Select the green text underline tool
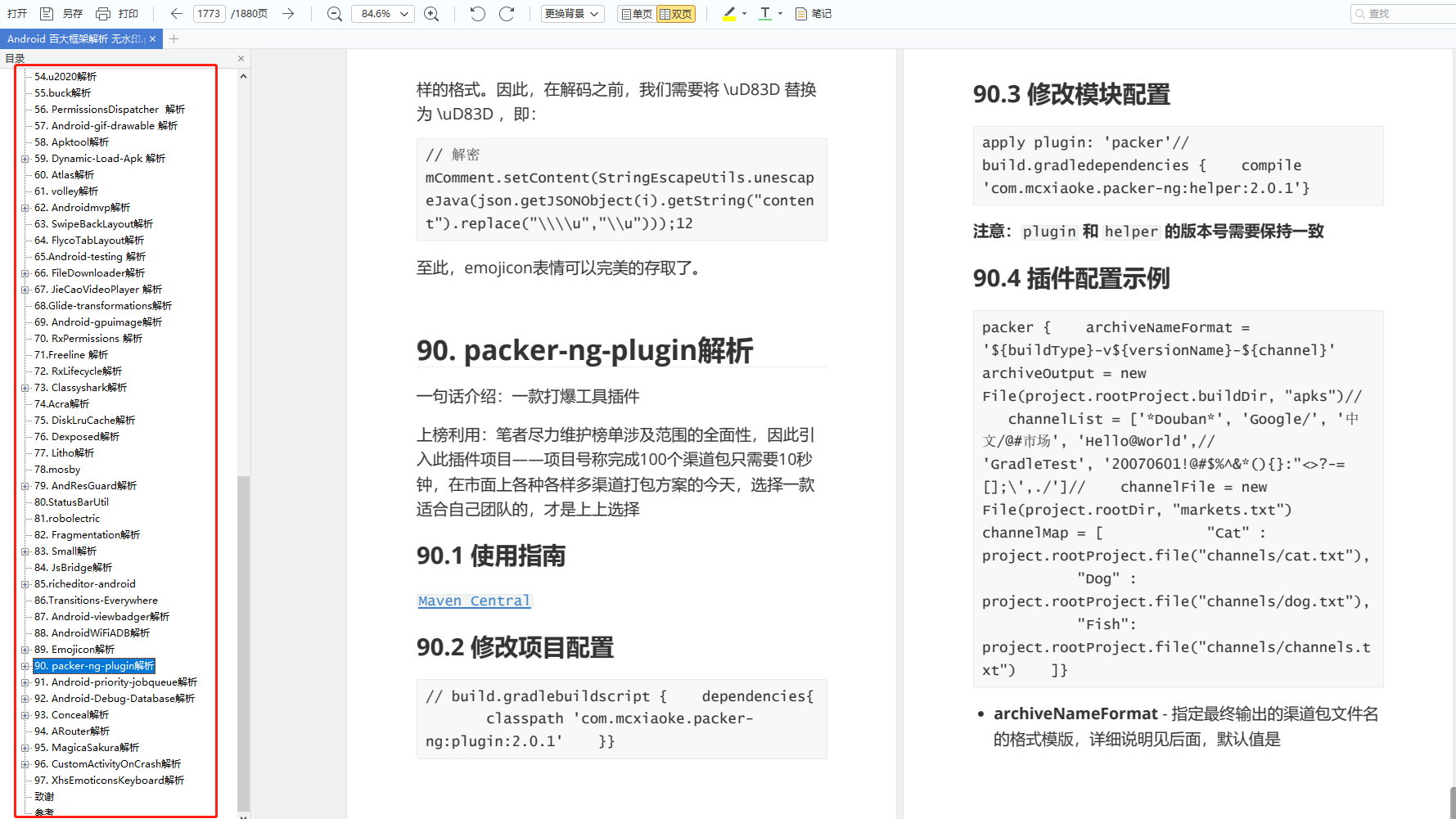 (x=765, y=14)
